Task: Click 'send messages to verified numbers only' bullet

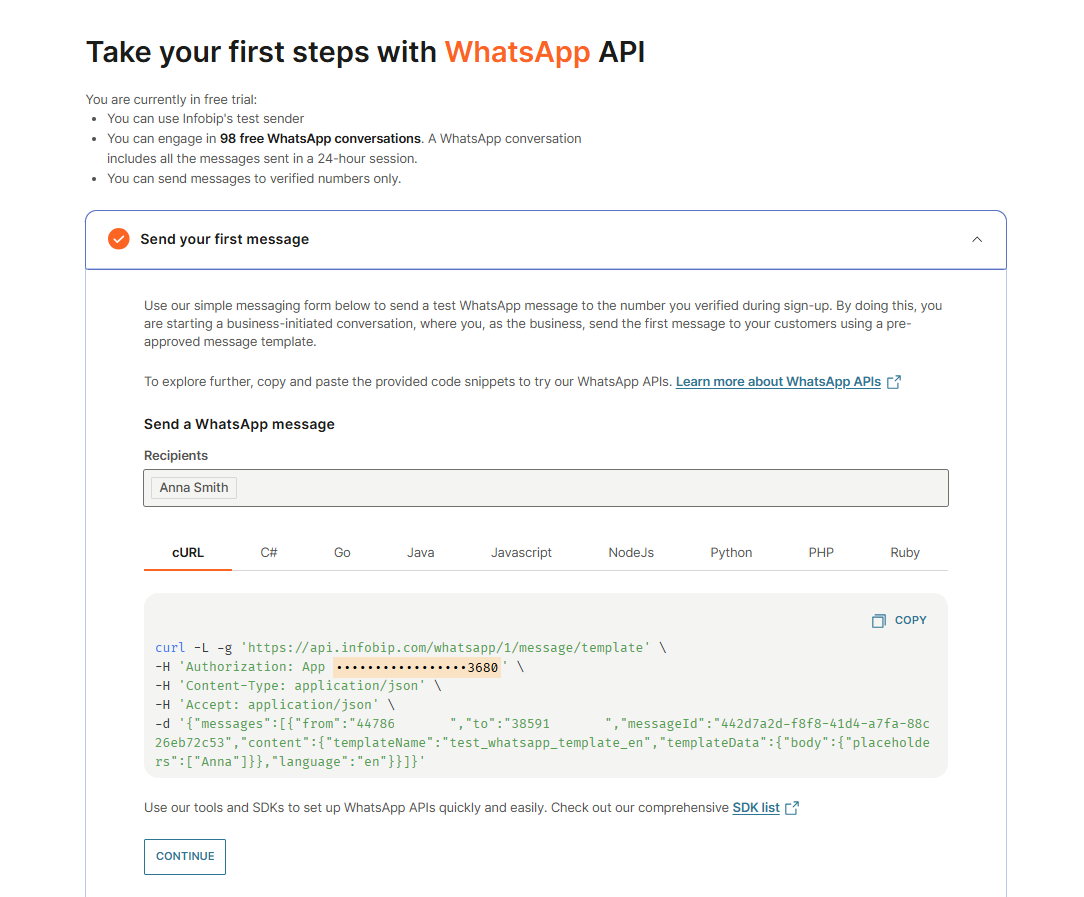Action: (254, 179)
